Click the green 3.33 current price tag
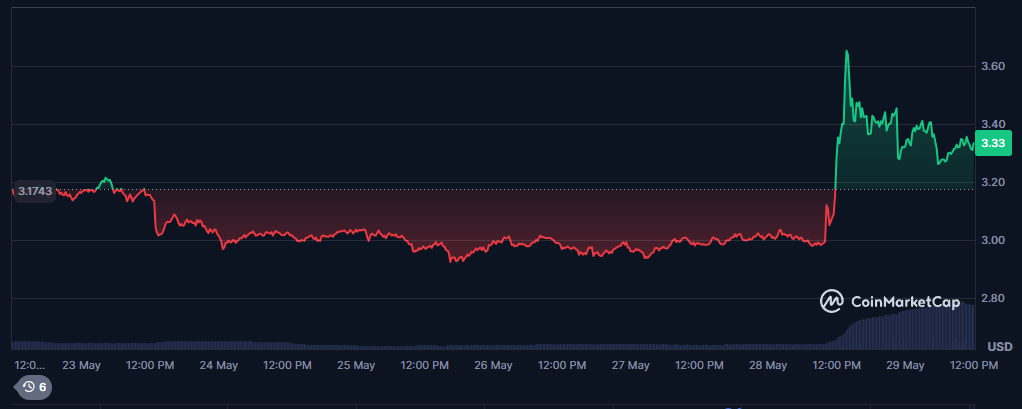Screen dimensions: 1022x409 993,143
